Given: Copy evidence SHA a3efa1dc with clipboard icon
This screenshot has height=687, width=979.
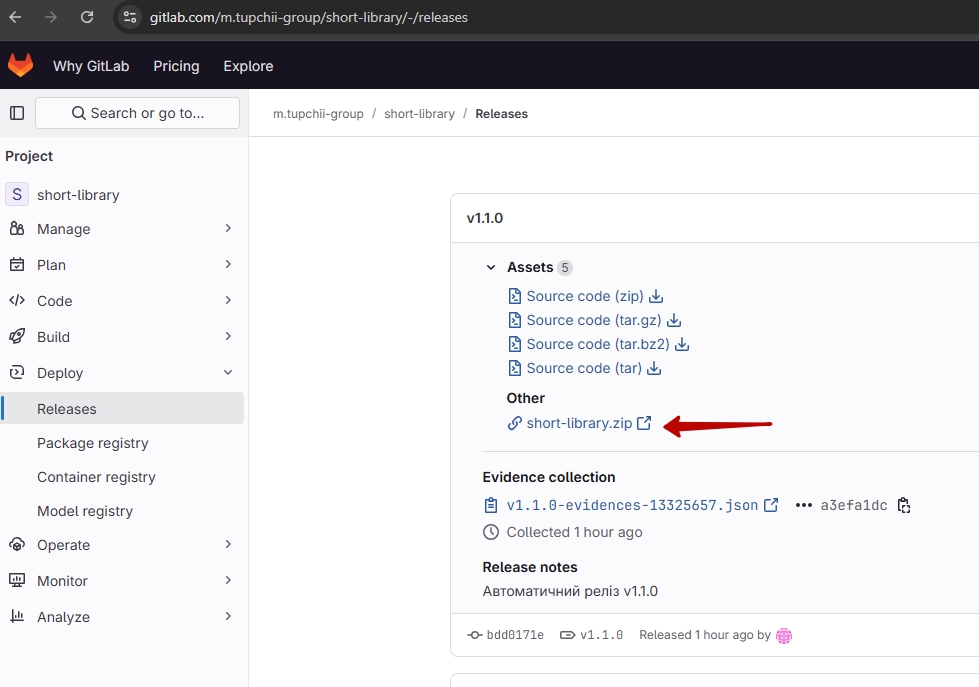Looking at the screenshot, I should click(903, 505).
